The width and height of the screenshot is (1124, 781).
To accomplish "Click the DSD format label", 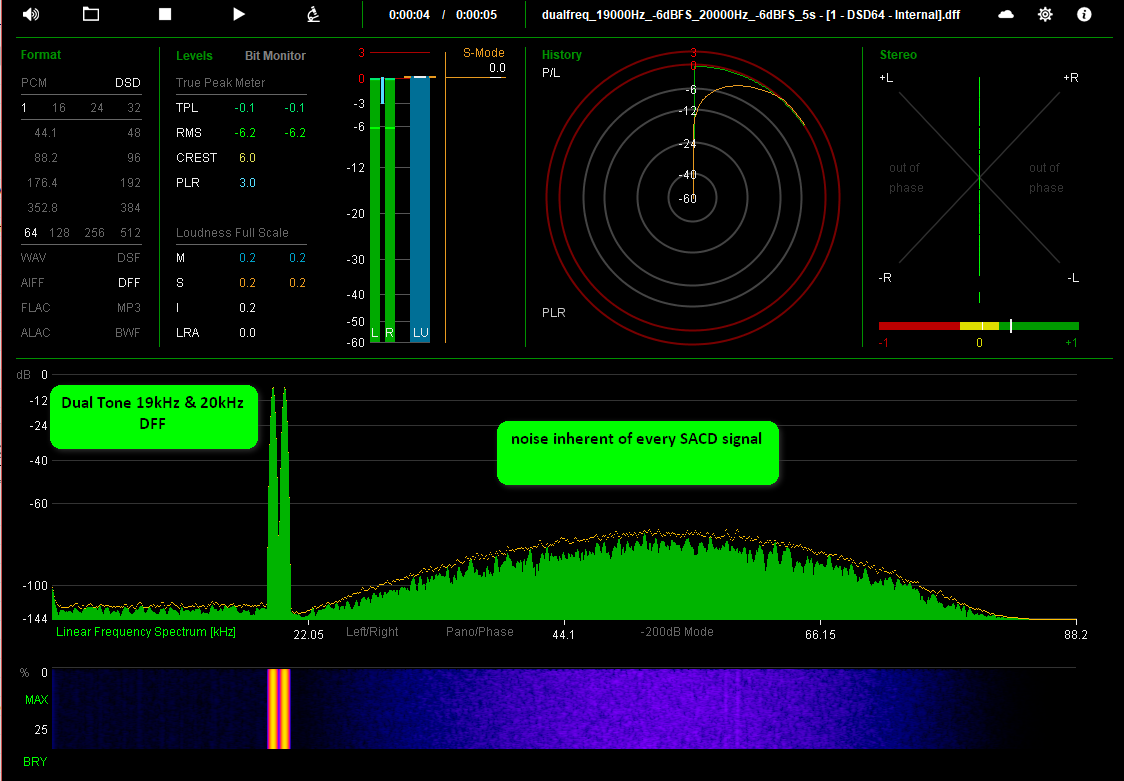I will (128, 82).
